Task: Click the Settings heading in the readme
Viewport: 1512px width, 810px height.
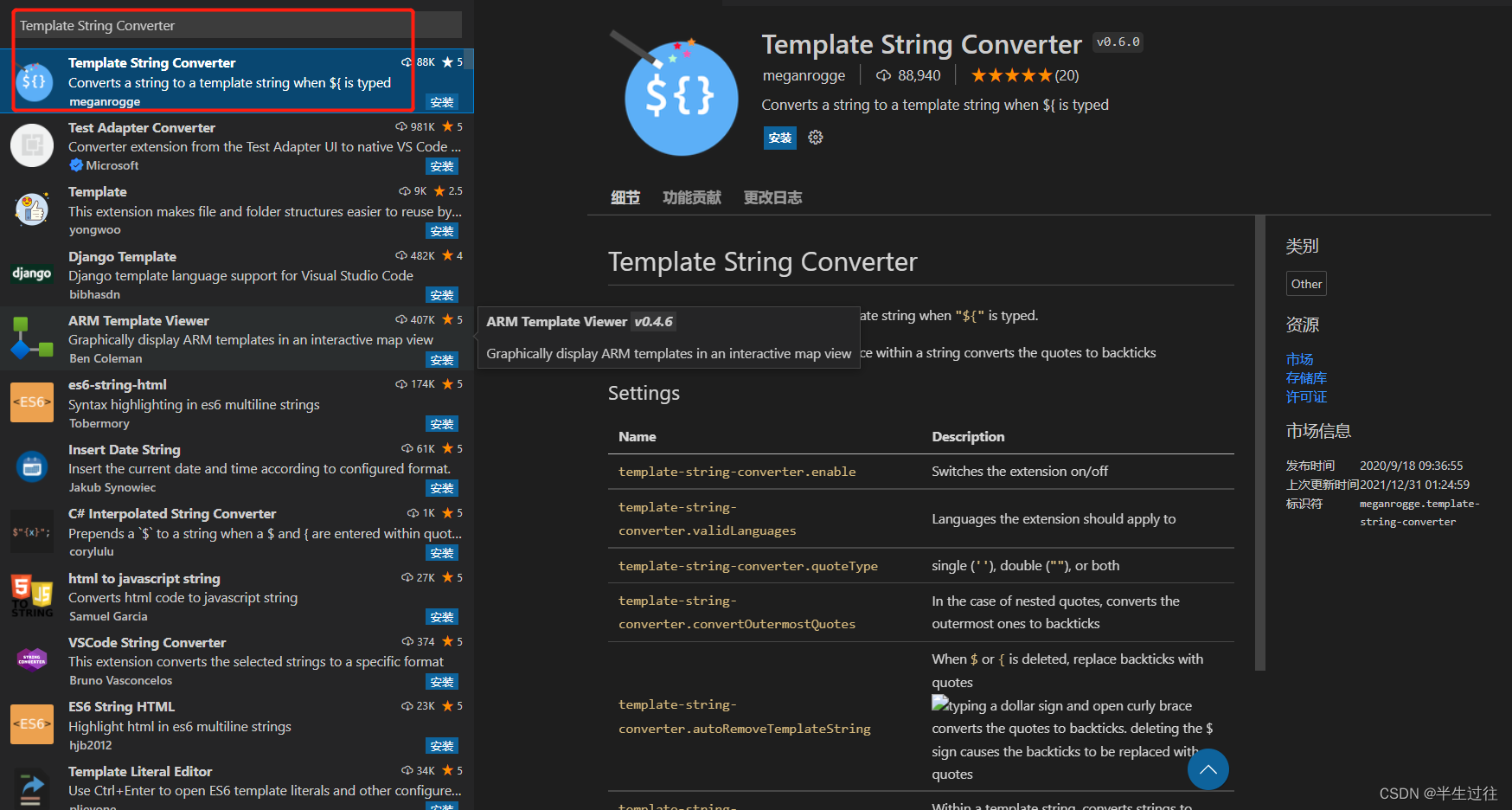Action: 644,393
